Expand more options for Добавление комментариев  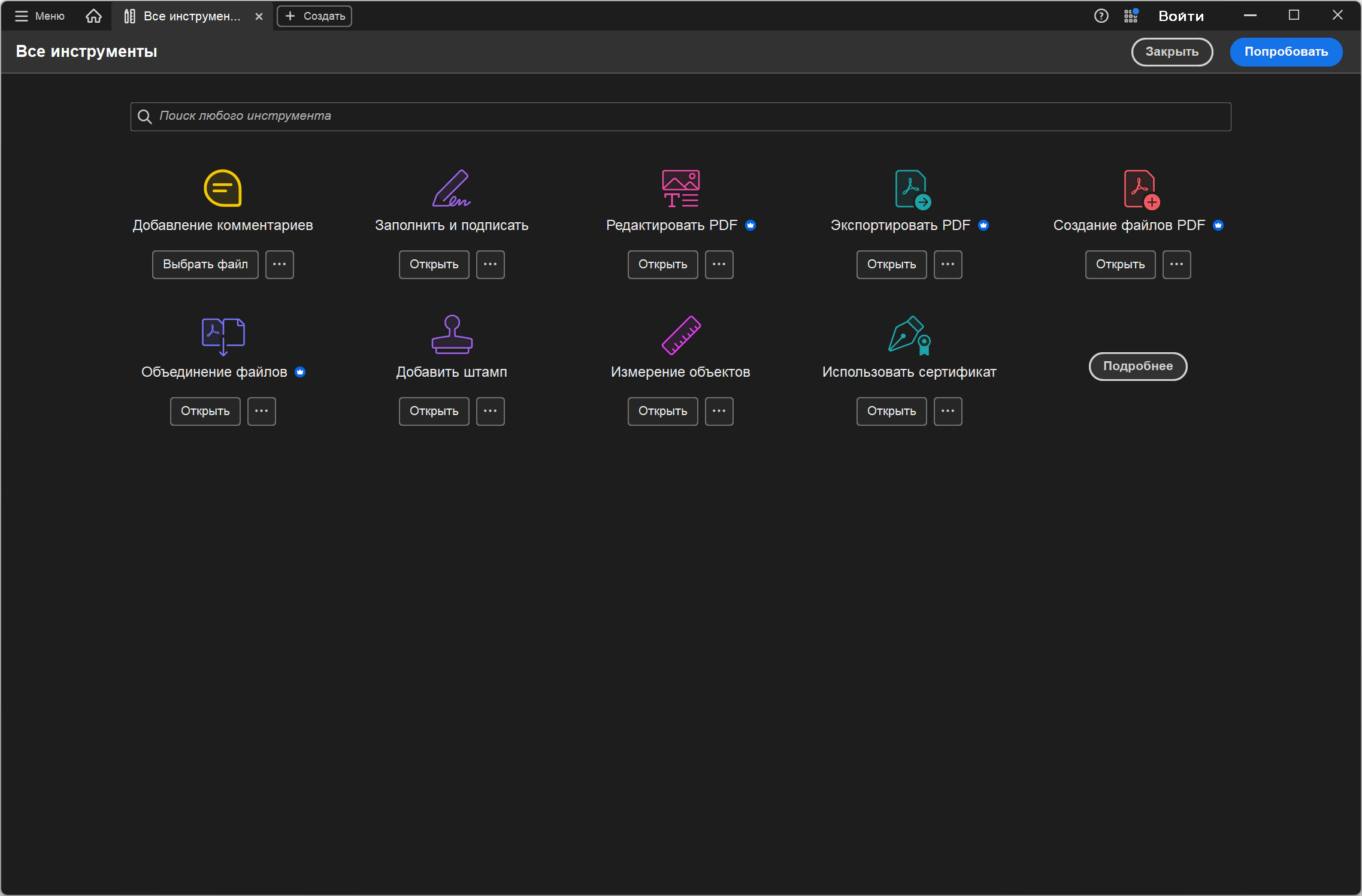[280, 264]
